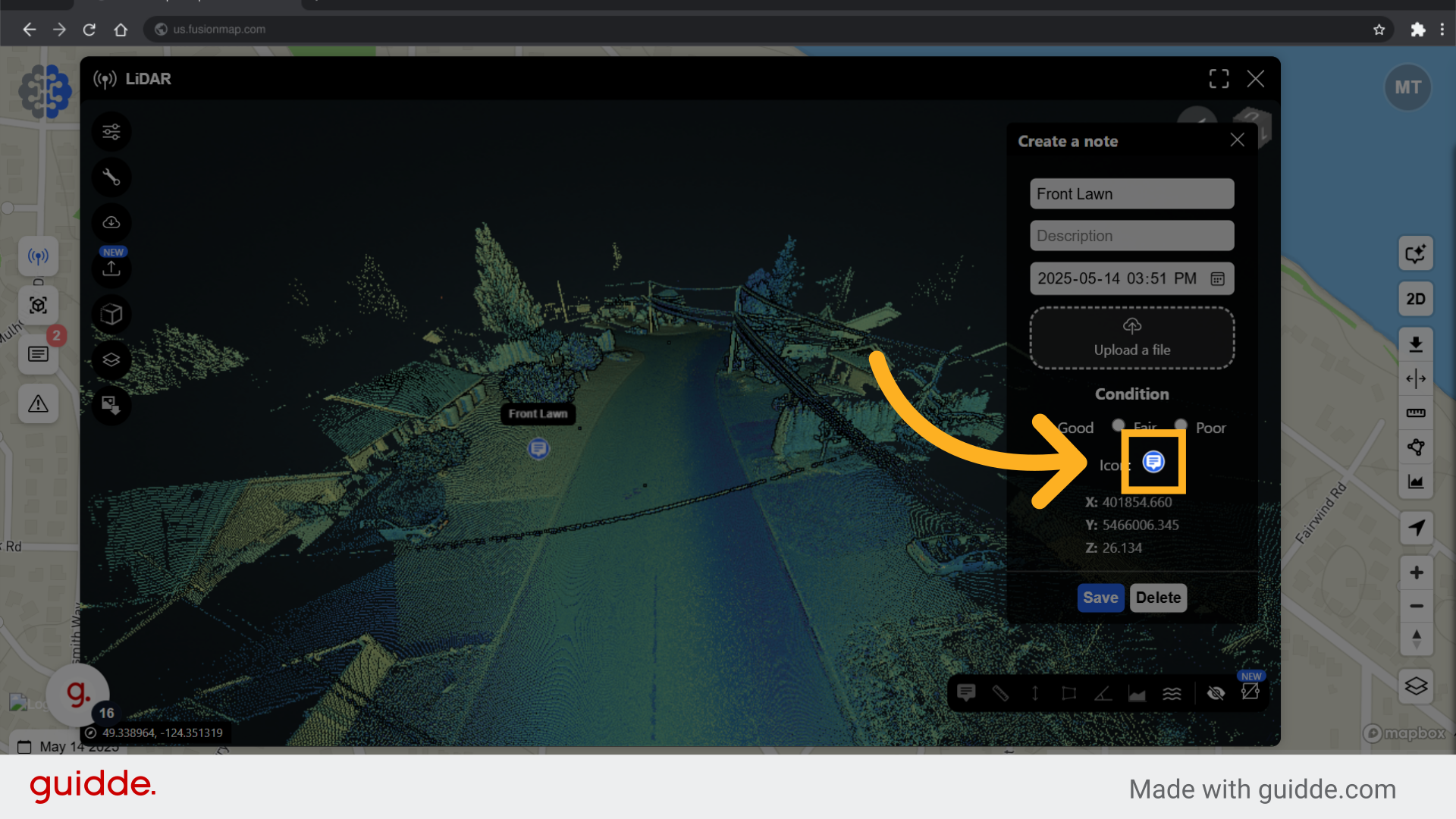Screen dimensions: 1456x819
Task: Select the wavy water level tool
Action: coord(1172,692)
